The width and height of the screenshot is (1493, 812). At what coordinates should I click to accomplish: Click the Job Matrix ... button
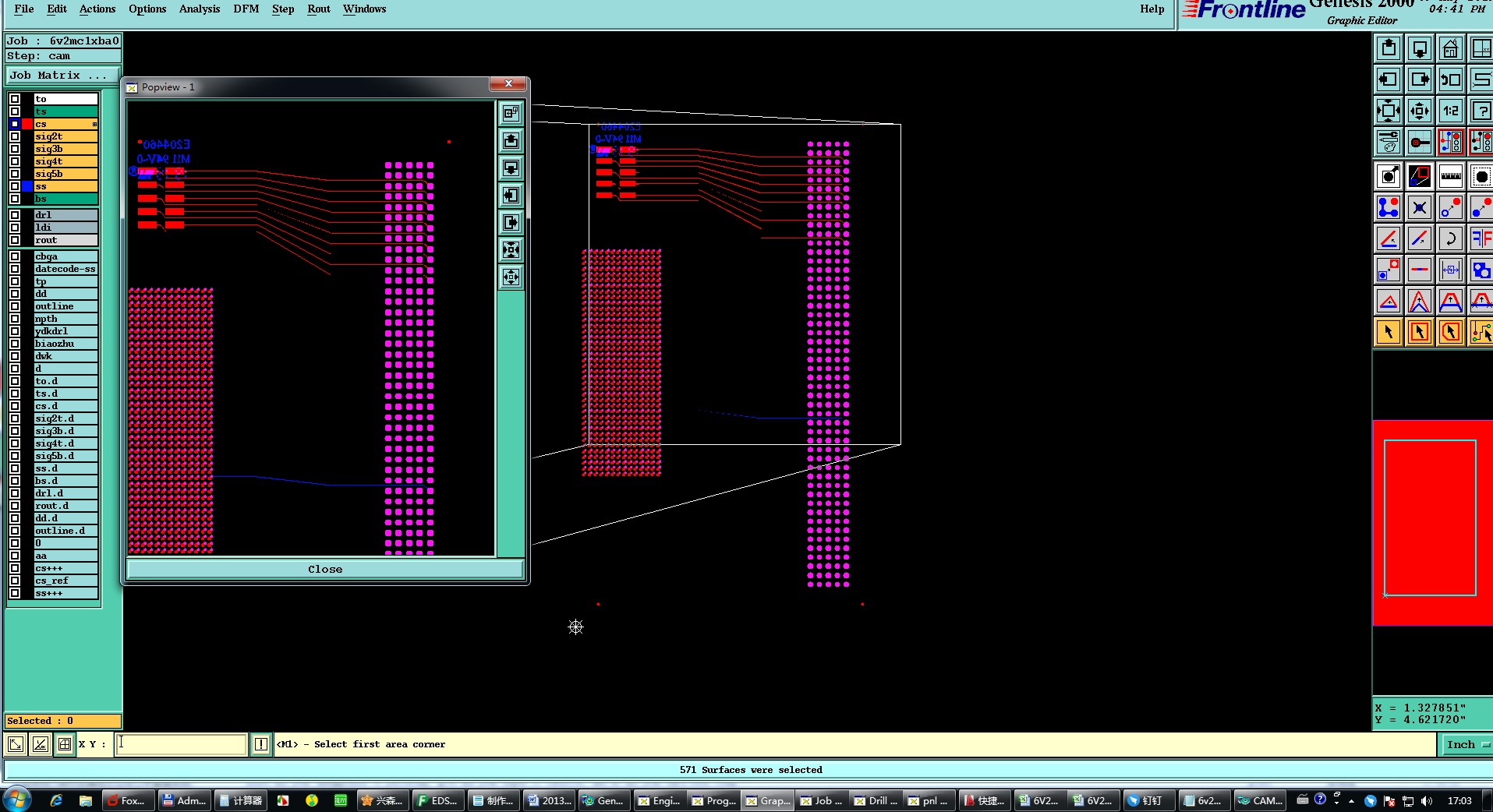pyautogui.click(x=62, y=76)
